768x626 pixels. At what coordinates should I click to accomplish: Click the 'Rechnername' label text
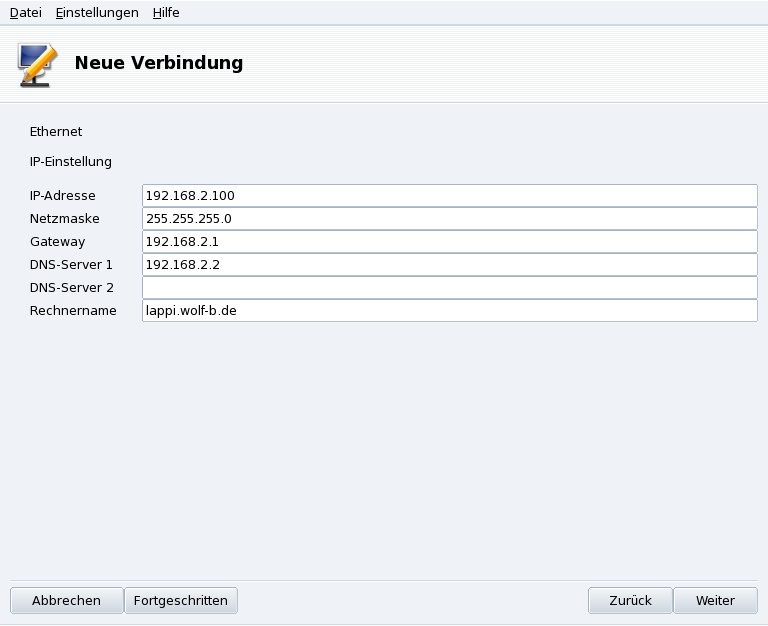click(73, 310)
